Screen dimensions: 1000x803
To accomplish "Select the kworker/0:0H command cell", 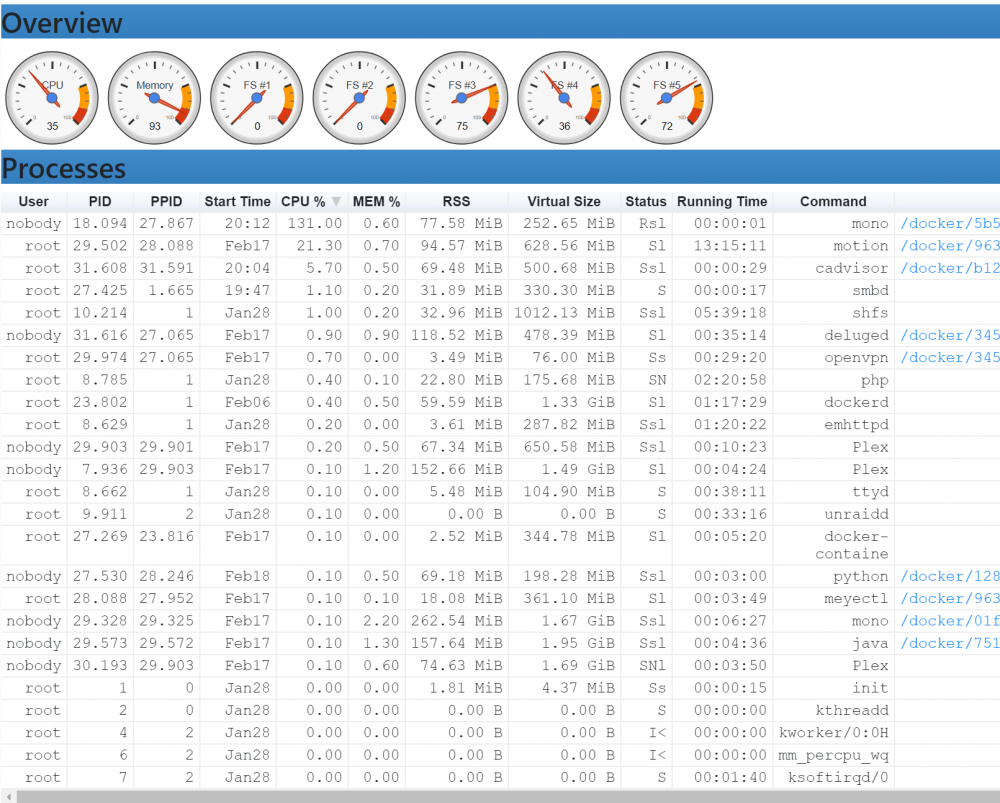I will point(834,732).
